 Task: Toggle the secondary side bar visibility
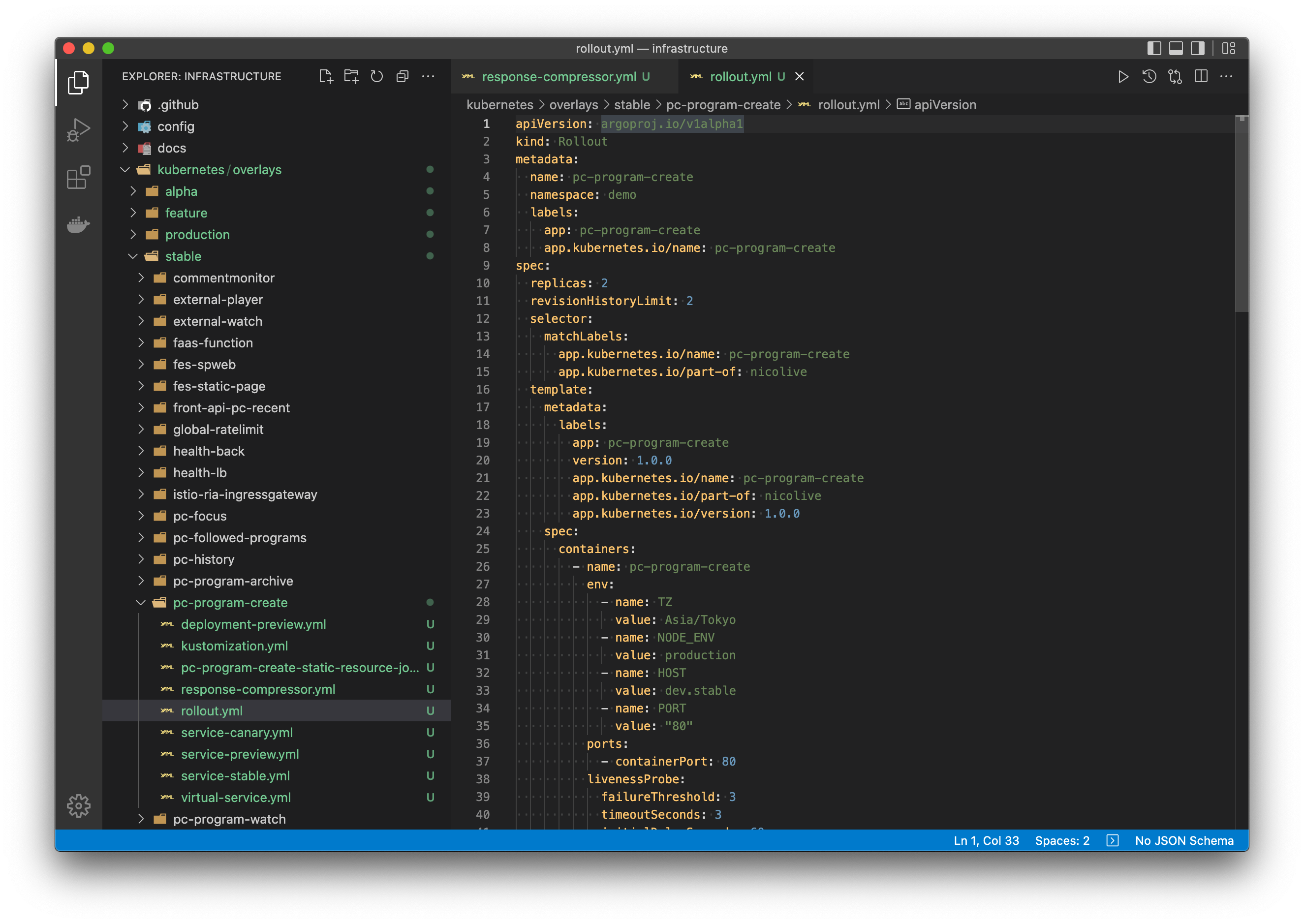pyautogui.click(x=1198, y=48)
